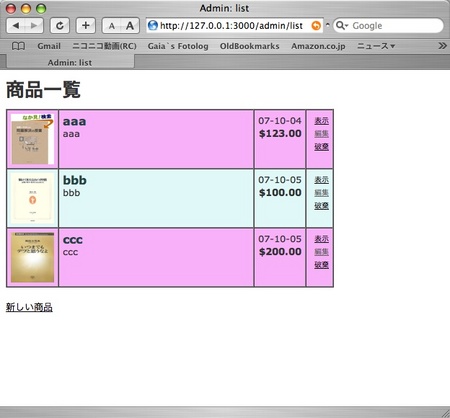Click the address bar URL field

click(x=231, y=26)
